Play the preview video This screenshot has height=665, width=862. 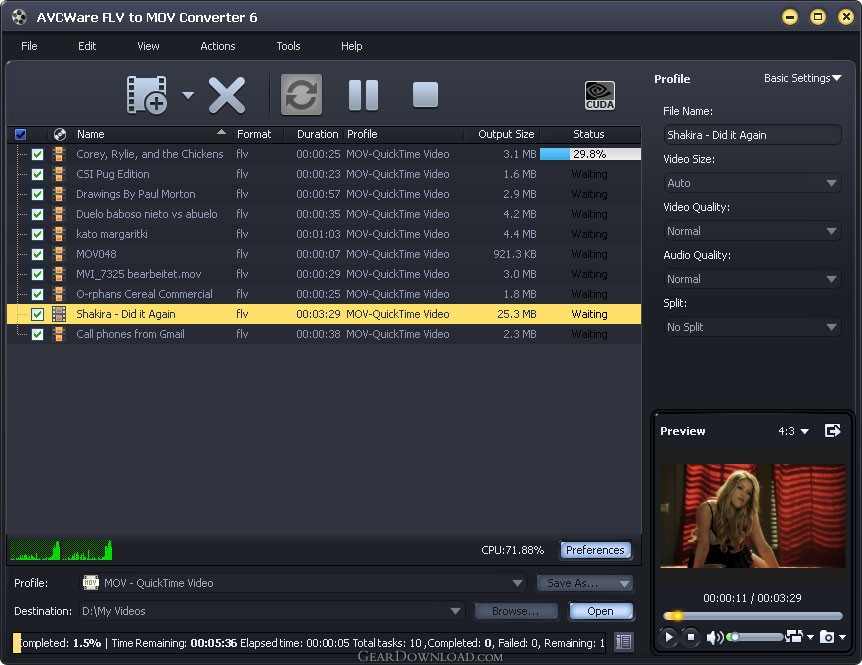668,637
